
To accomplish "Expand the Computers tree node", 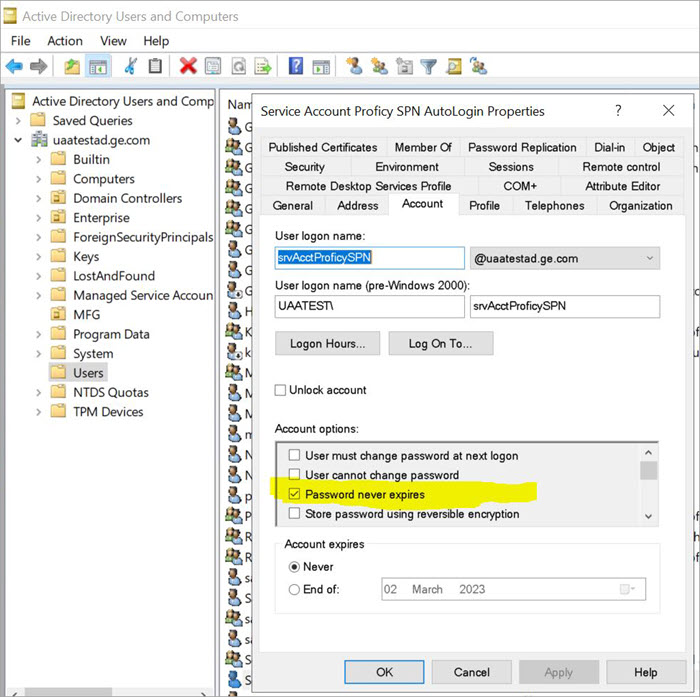I will (x=38, y=179).
